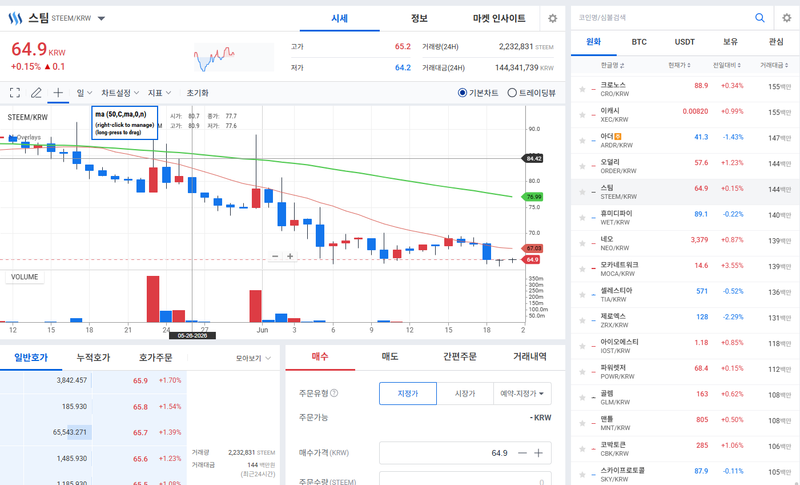This screenshot has height=485, width=800.
Task: Switch to the 매도 sell tab
Action: (x=390, y=356)
